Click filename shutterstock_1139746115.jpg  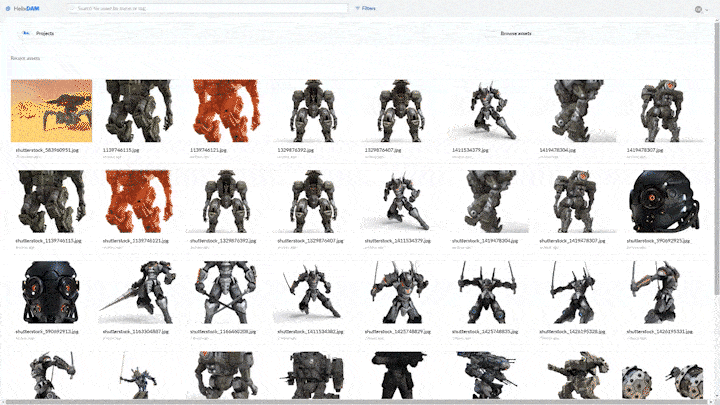(x=48, y=241)
